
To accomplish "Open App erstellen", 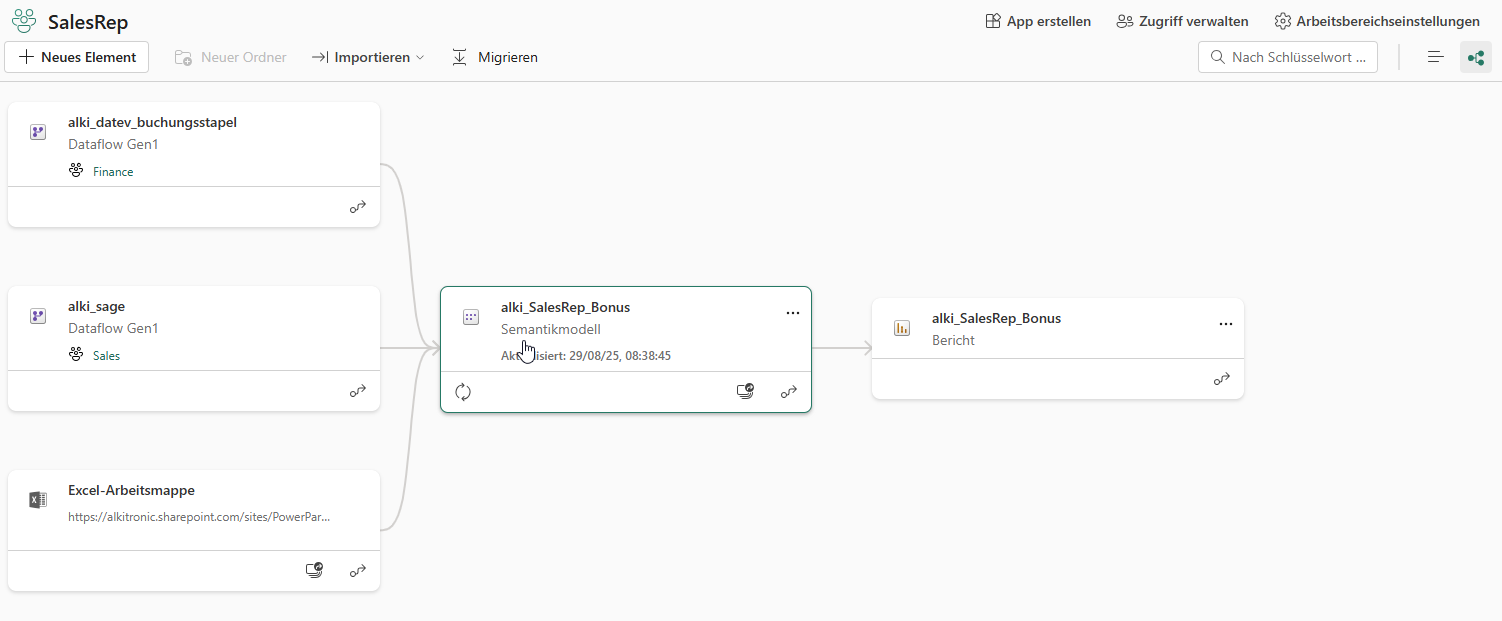I will (x=1038, y=21).
